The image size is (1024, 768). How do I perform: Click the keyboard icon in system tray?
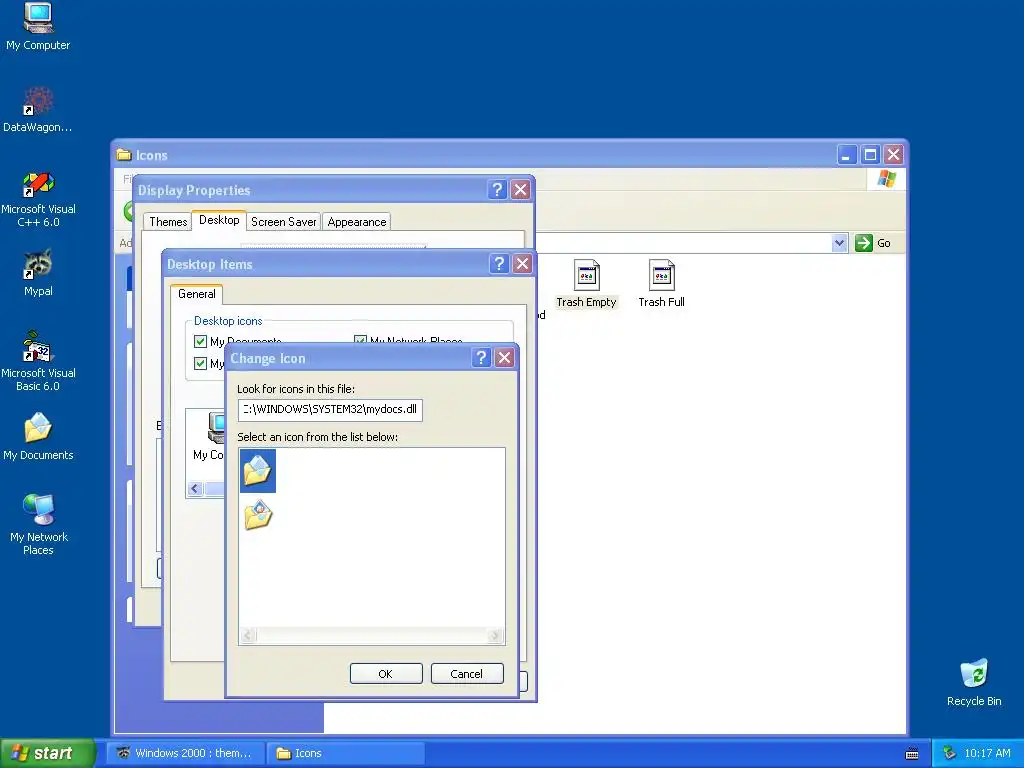click(912, 754)
